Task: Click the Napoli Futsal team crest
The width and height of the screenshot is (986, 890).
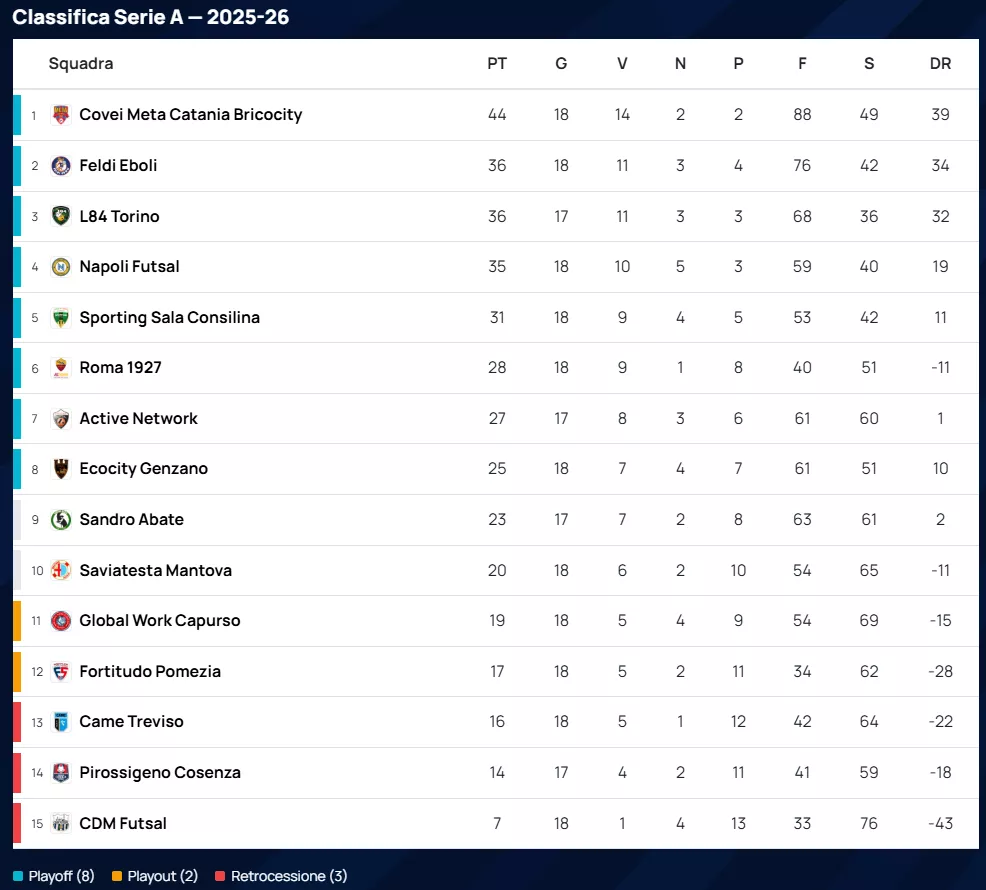Action: 61,267
